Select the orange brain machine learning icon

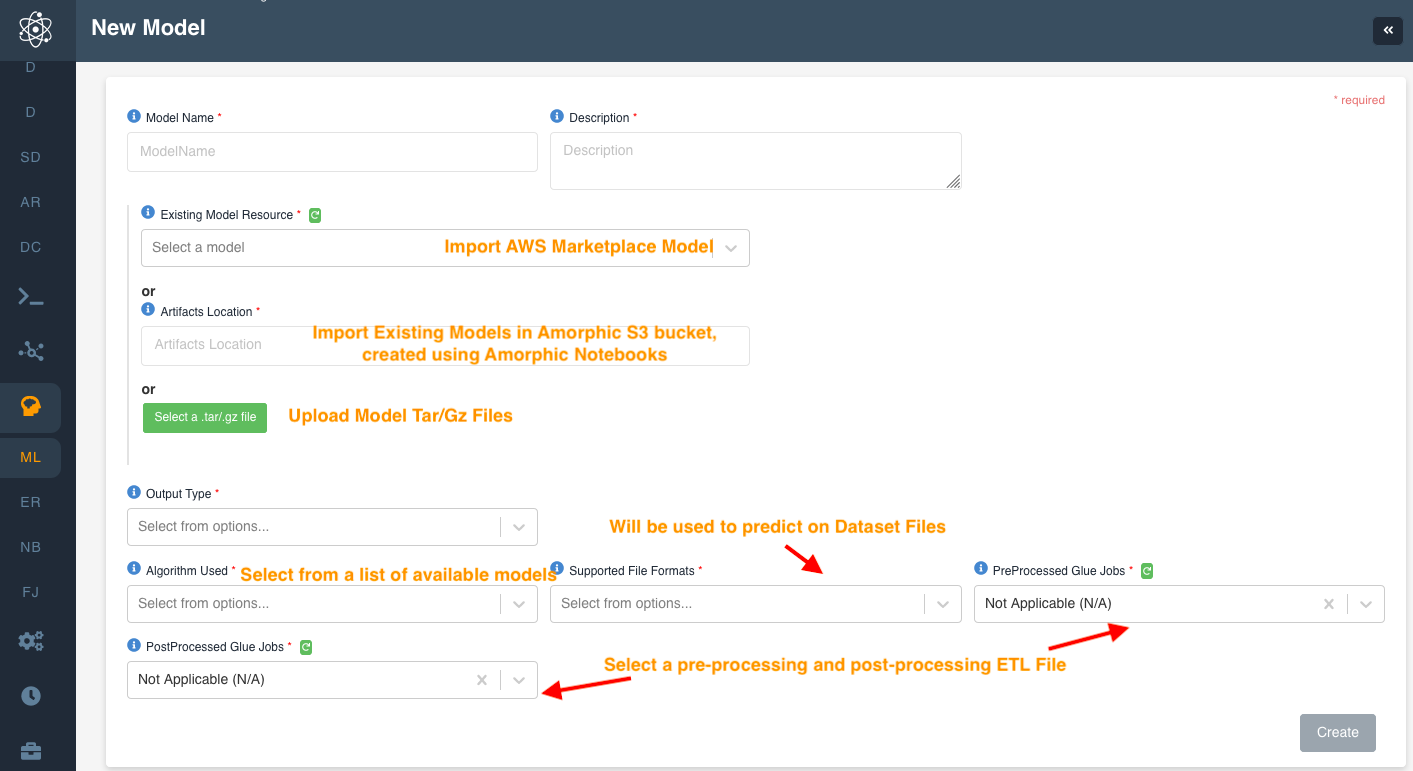[x=31, y=406]
